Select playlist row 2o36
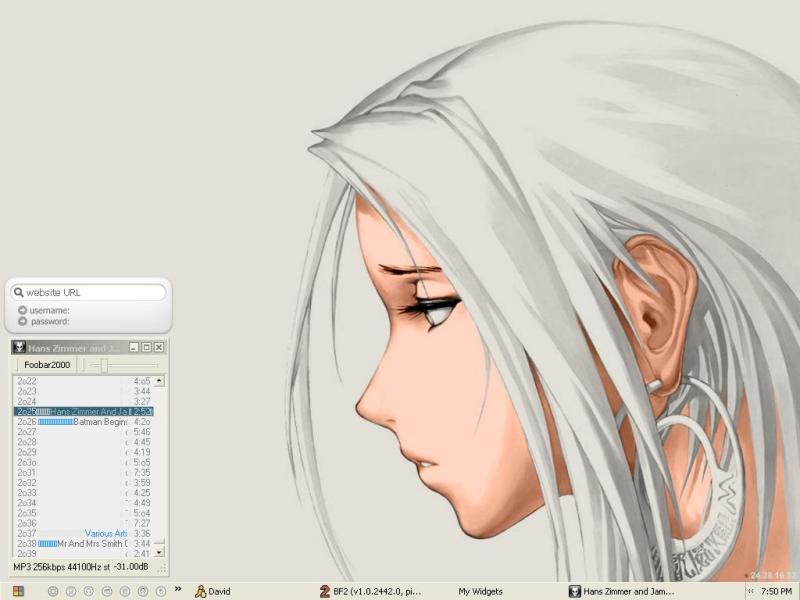Image resolution: width=800 pixels, height=600 pixels. (84, 523)
